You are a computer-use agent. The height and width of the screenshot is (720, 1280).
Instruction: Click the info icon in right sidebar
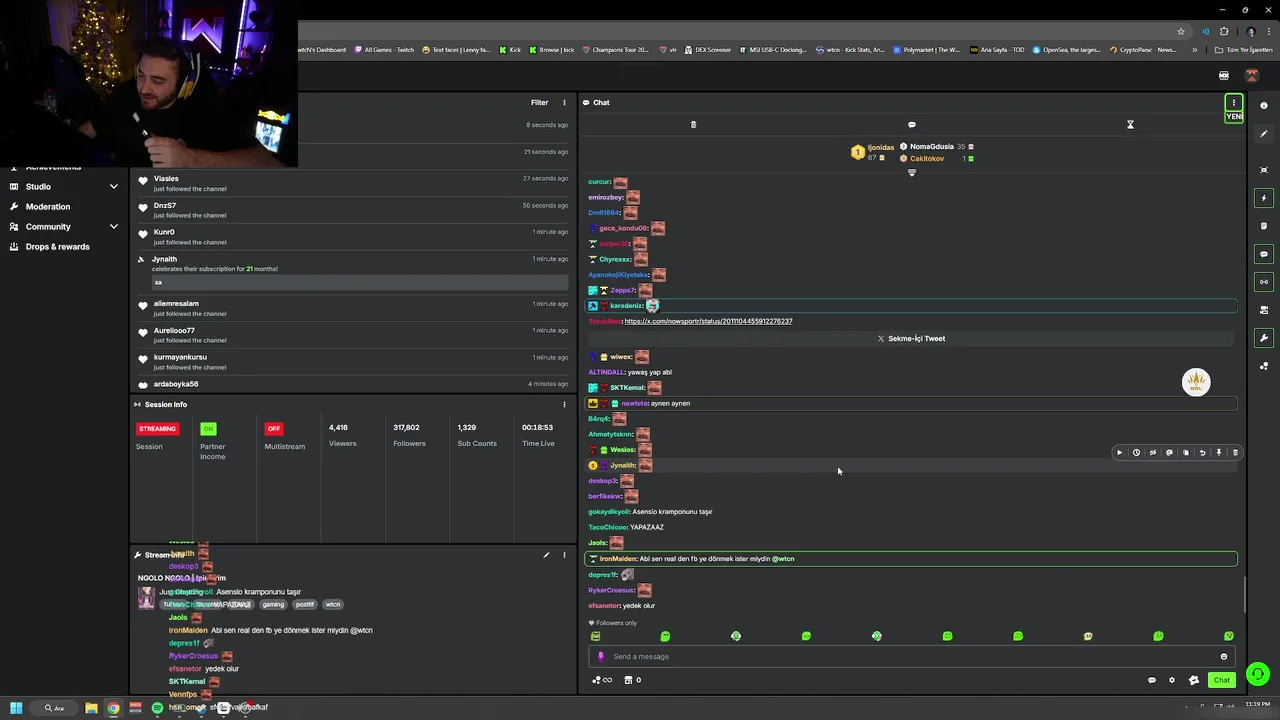click(1264, 105)
